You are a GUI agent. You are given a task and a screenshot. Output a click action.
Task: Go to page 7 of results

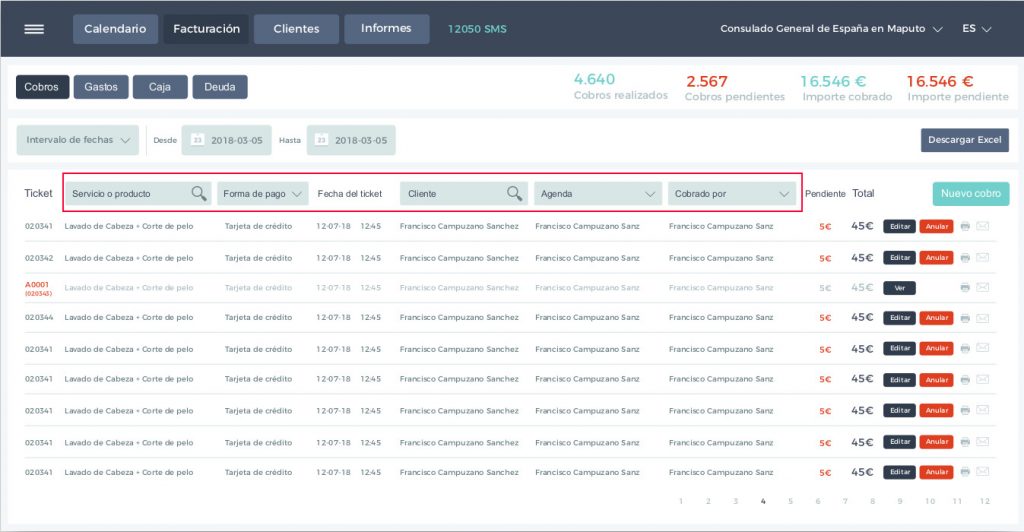pos(845,501)
